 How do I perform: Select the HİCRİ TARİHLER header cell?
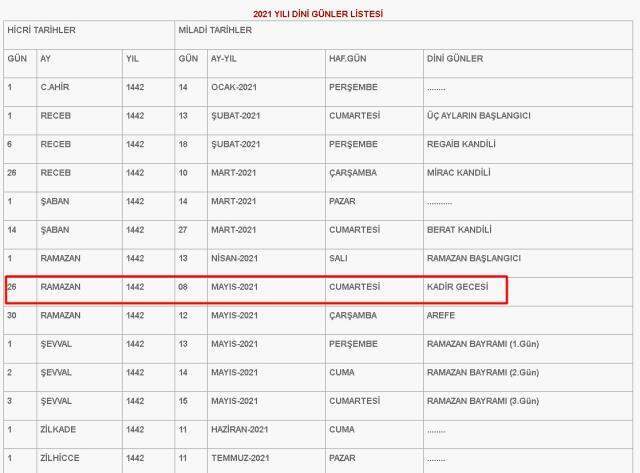pyautogui.click(x=89, y=35)
